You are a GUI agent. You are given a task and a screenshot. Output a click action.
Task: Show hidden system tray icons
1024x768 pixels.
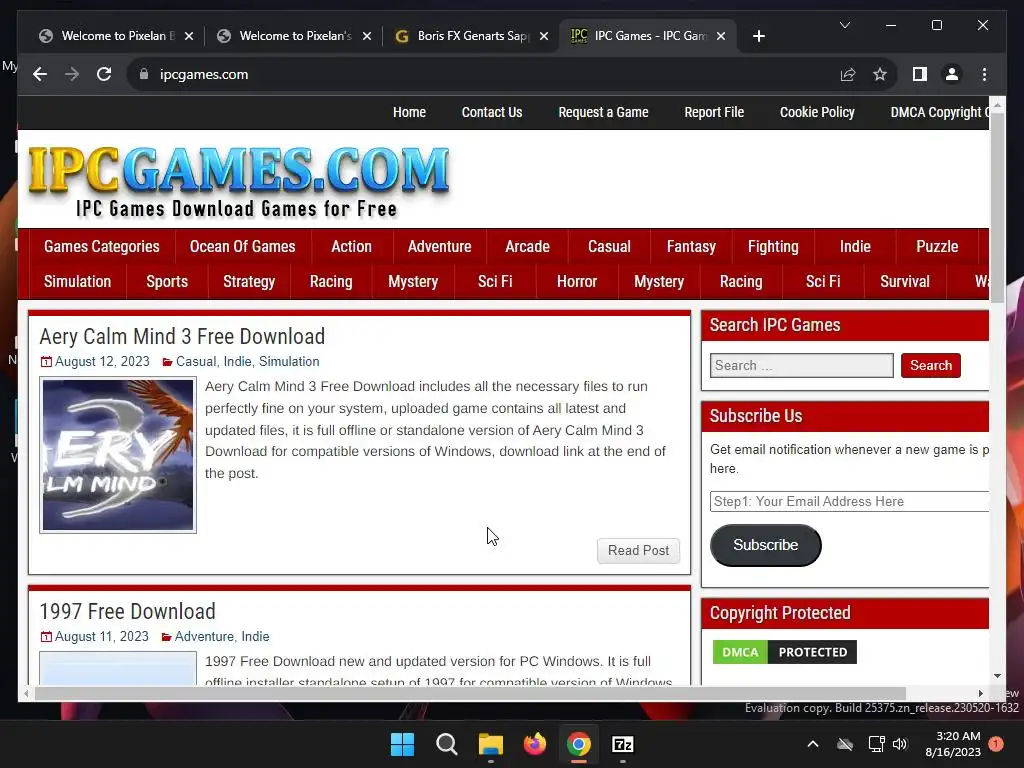click(x=812, y=744)
